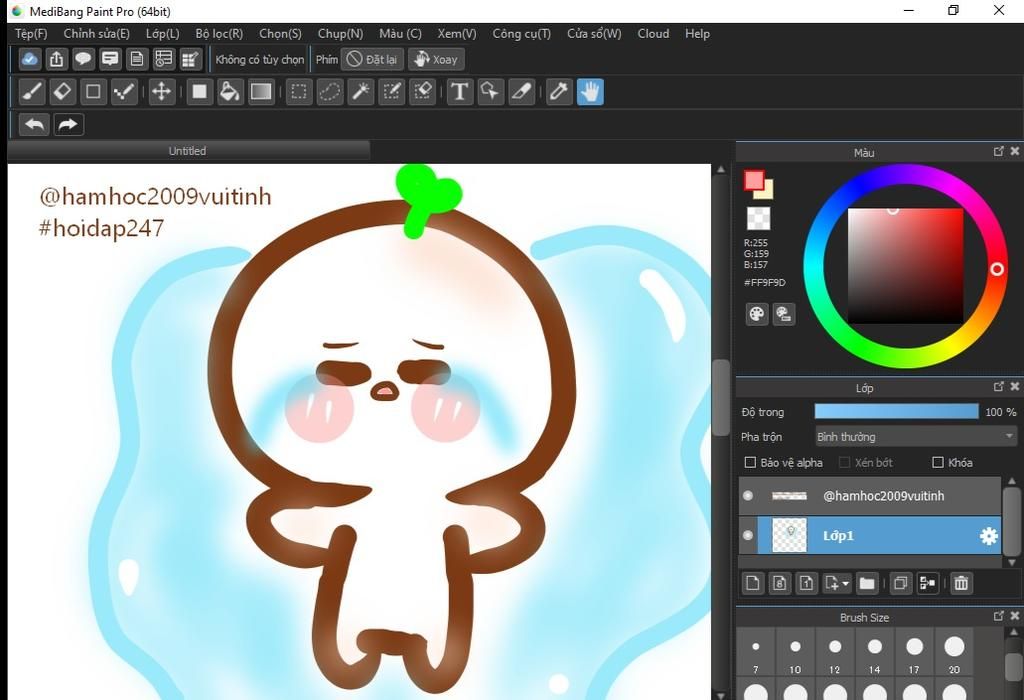Click the Độ trong opacity slider
The height and width of the screenshot is (700, 1024).
pos(897,411)
